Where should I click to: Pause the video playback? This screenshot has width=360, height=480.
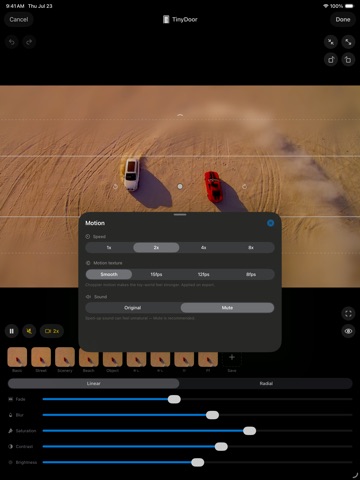pos(12,331)
